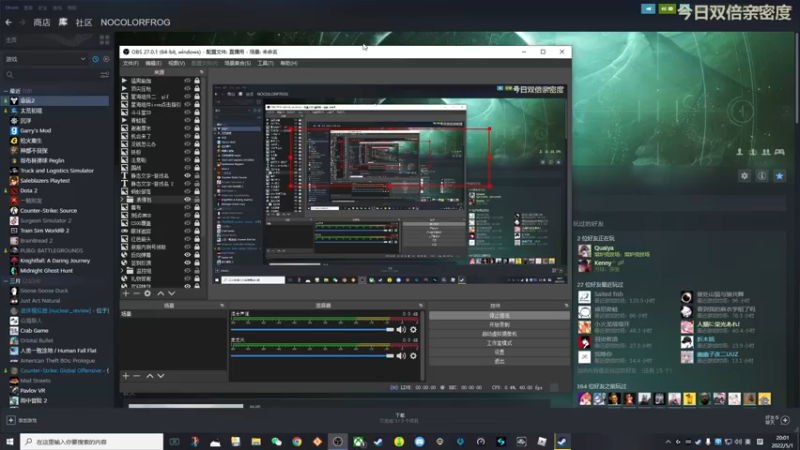Toggle lock for 红色箭头 source
Image resolution: width=800 pixels, height=450 pixels.
pyautogui.click(x=197, y=239)
